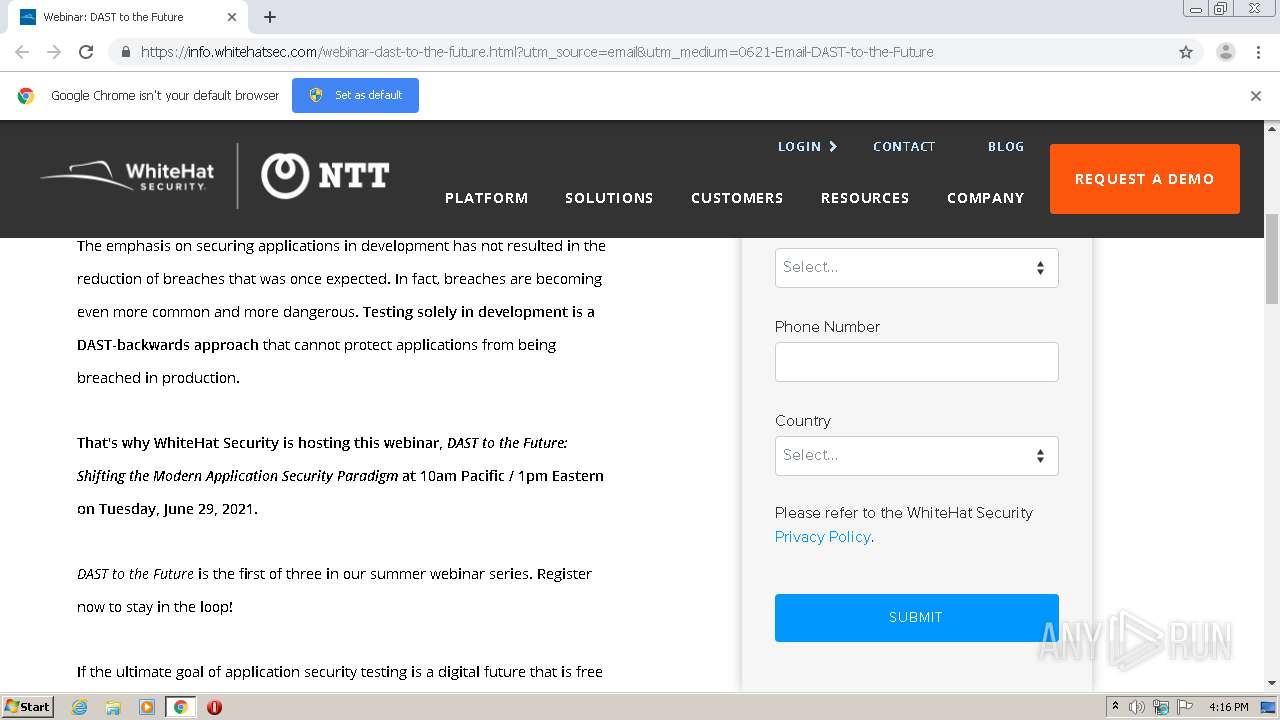This screenshot has height=720, width=1280.
Task: Open media player taskbar icon
Action: click(x=146, y=707)
